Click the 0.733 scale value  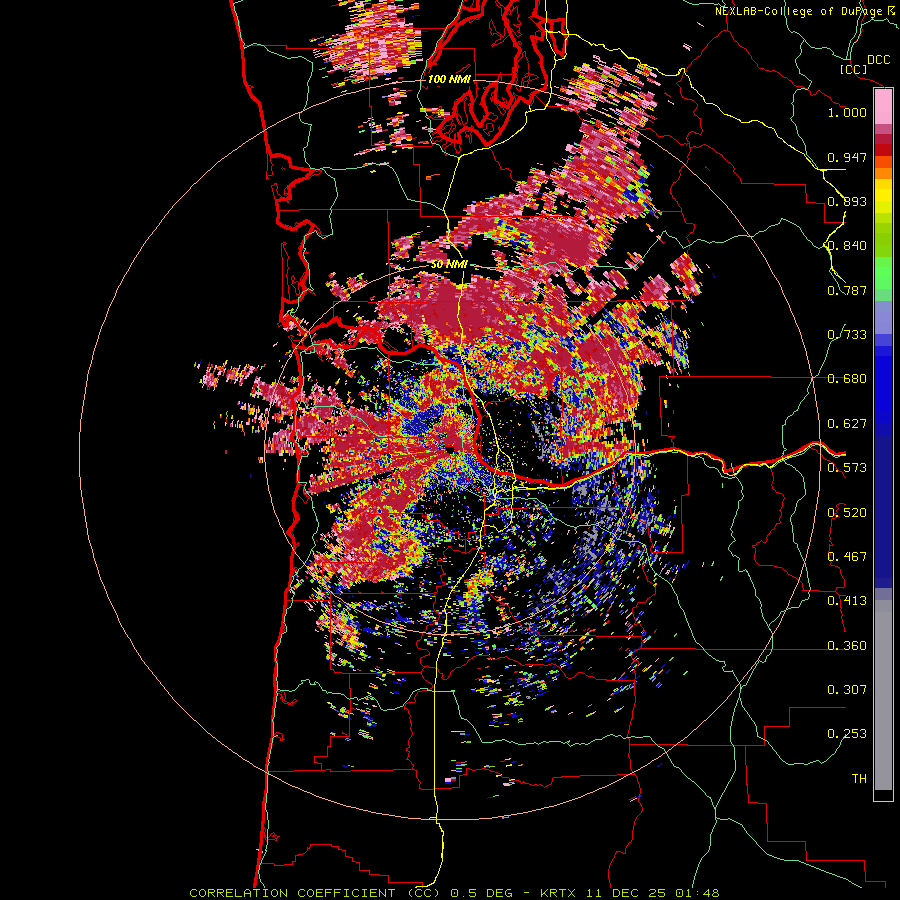pyautogui.click(x=847, y=335)
